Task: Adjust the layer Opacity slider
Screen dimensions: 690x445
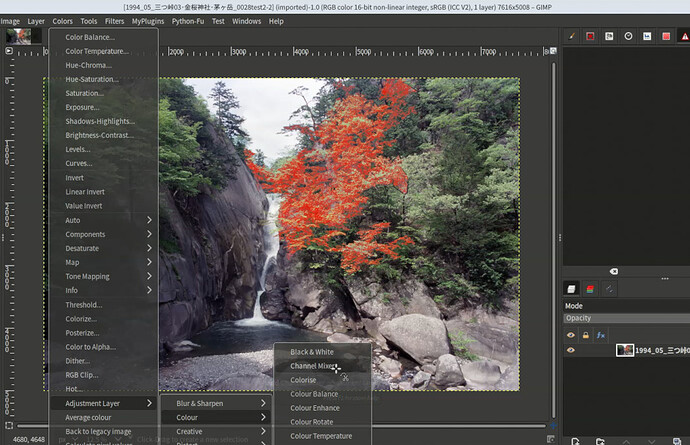Action: click(x=627, y=318)
